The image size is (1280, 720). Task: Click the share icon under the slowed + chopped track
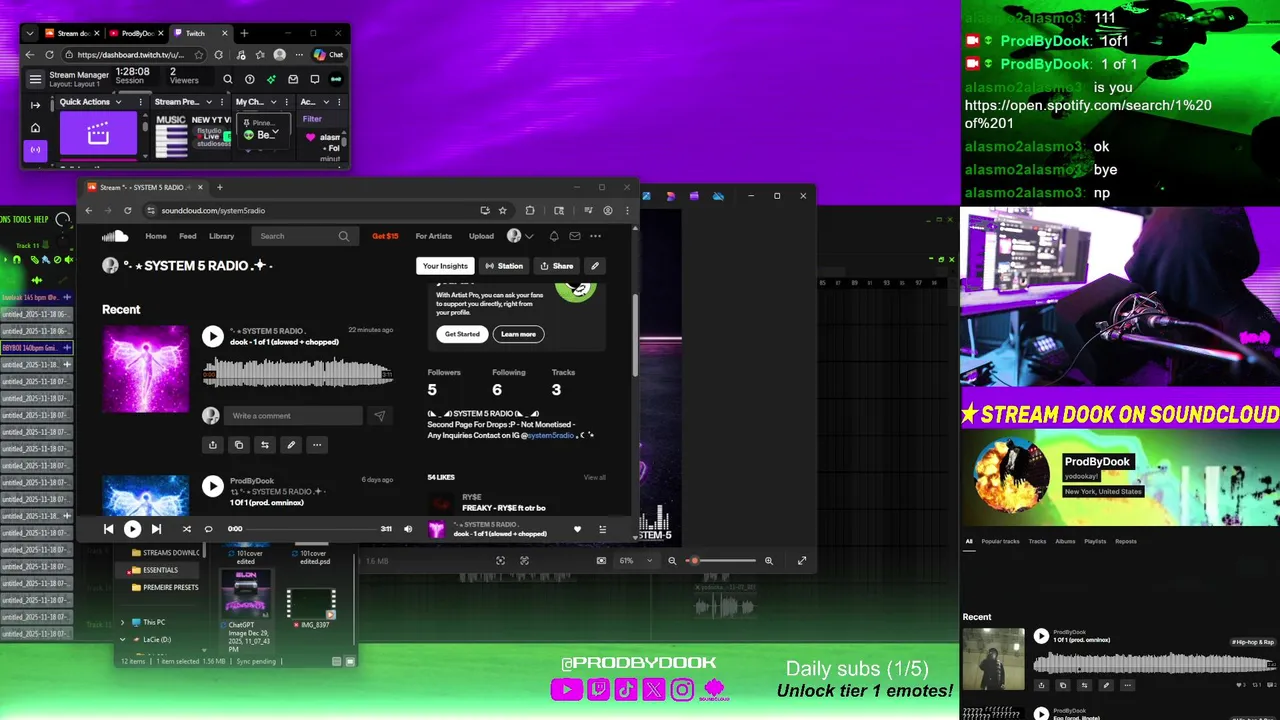(212, 445)
